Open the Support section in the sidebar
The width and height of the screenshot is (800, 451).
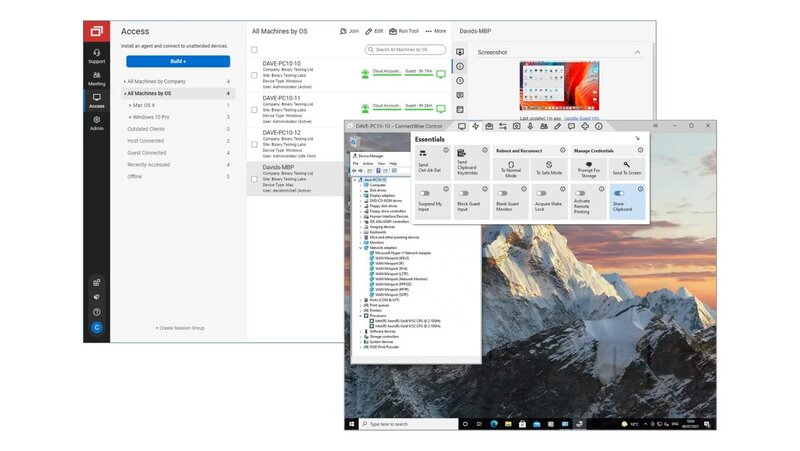click(96, 56)
